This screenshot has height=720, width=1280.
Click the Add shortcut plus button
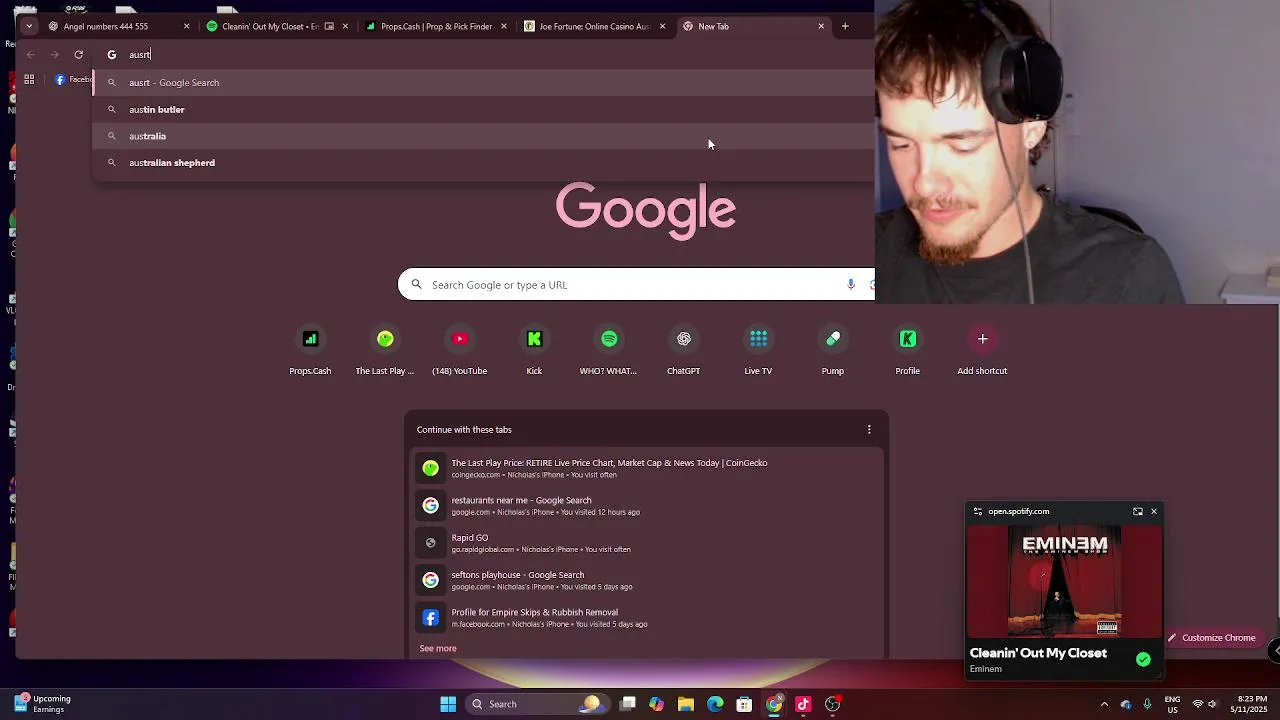click(x=982, y=339)
